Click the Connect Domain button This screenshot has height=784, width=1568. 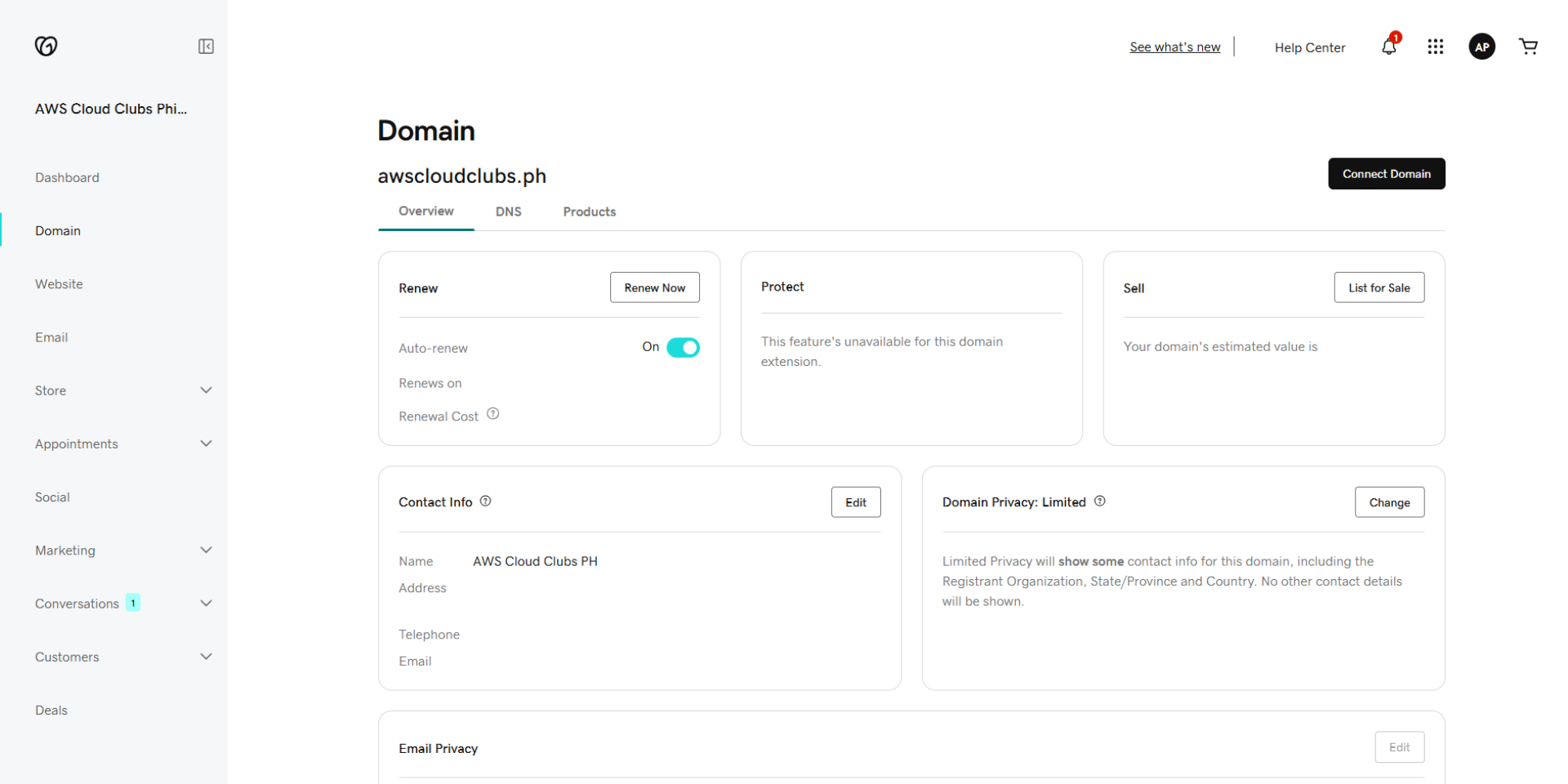pyautogui.click(x=1386, y=174)
